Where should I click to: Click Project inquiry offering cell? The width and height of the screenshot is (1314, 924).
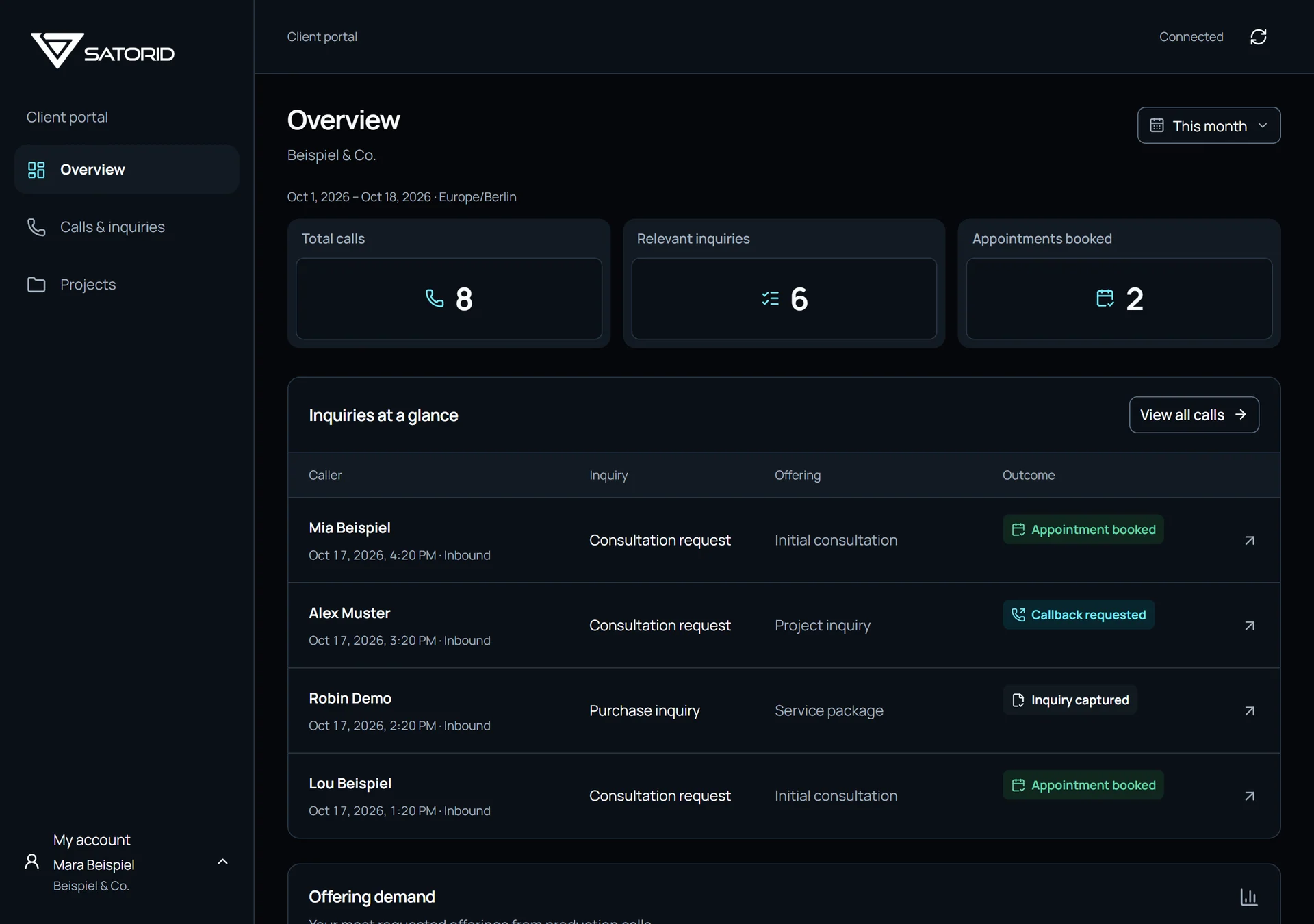pos(822,626)
